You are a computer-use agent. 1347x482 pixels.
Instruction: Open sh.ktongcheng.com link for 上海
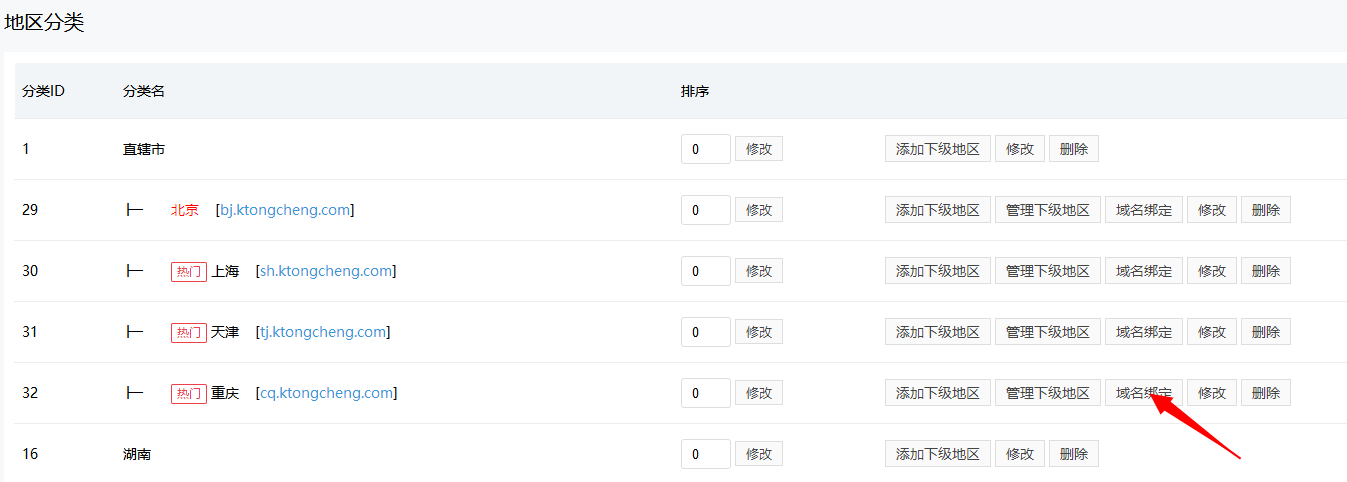pos(326,271)
